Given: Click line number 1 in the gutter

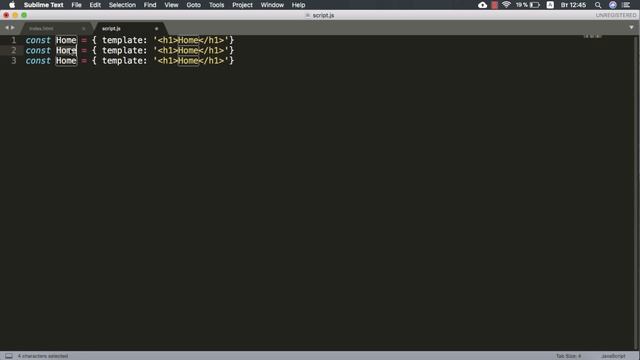Looking at the screenshot, I should [13, 40].
